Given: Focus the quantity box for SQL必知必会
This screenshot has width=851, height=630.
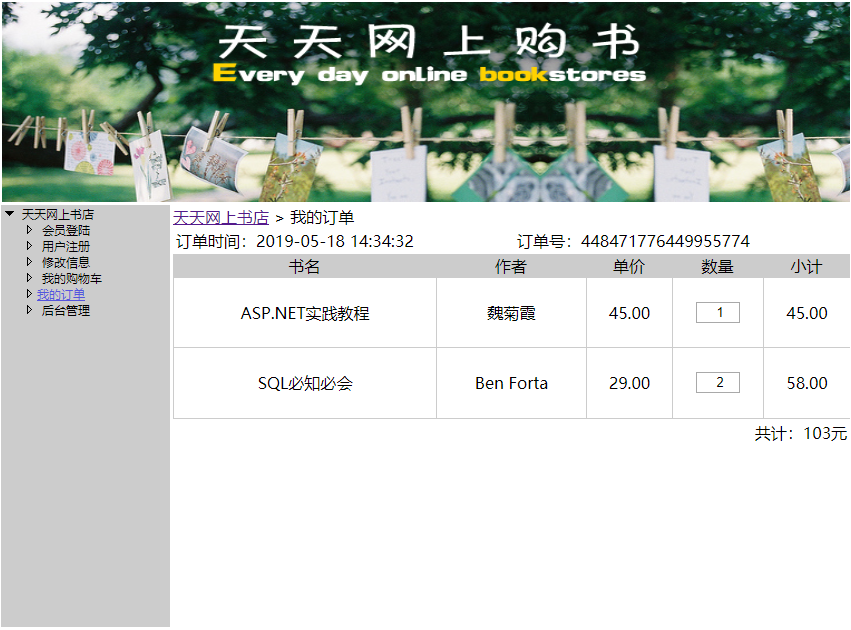Looking at the screenshot, I should coord(718,383).
